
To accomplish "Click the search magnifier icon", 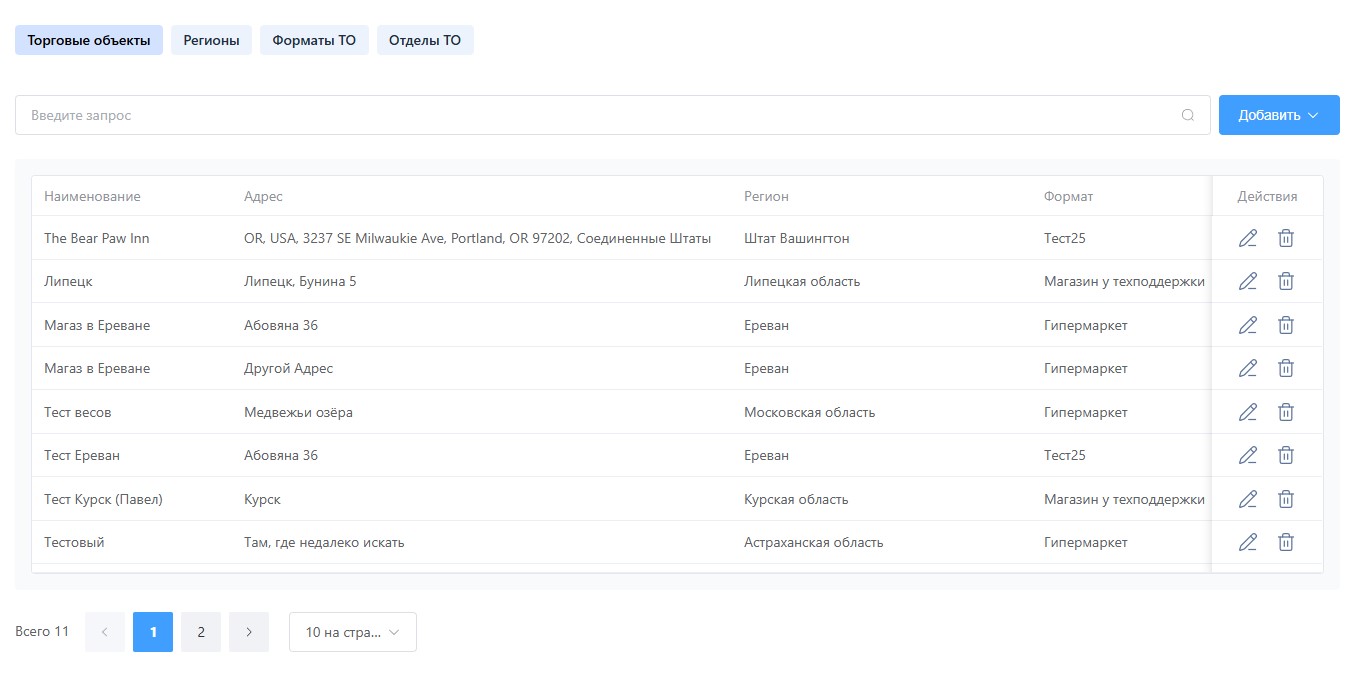I will click(1188, 115).
